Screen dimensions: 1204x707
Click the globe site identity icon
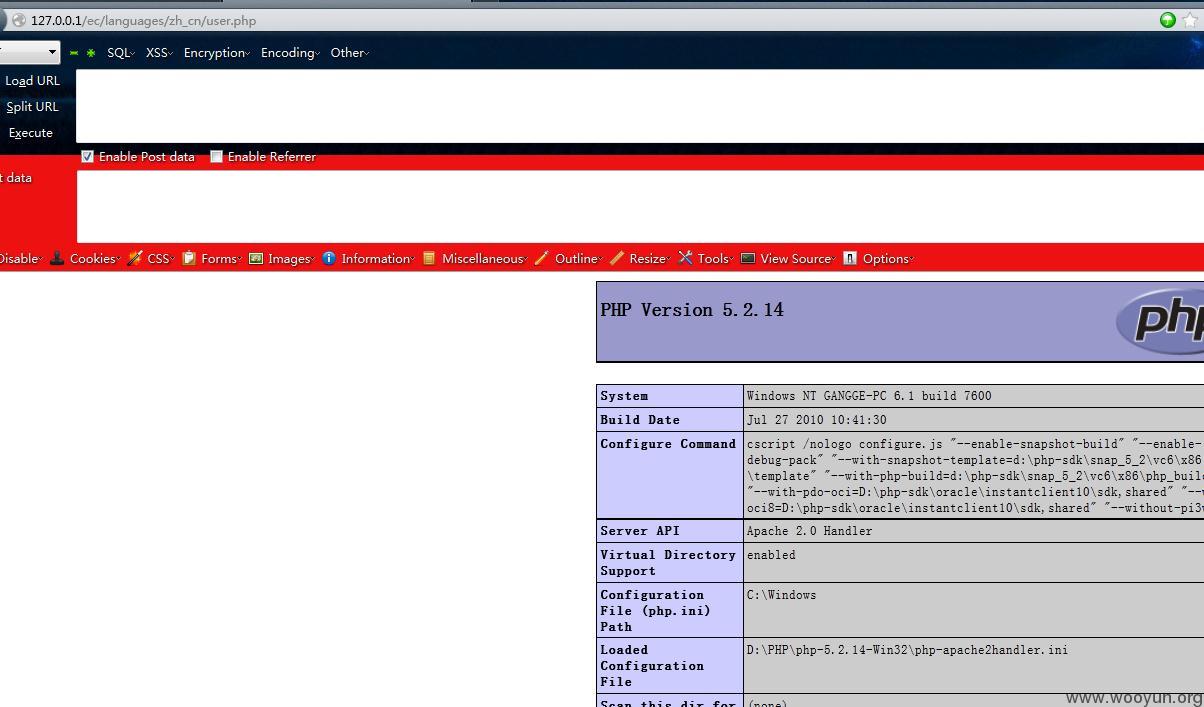coord(18,20)
